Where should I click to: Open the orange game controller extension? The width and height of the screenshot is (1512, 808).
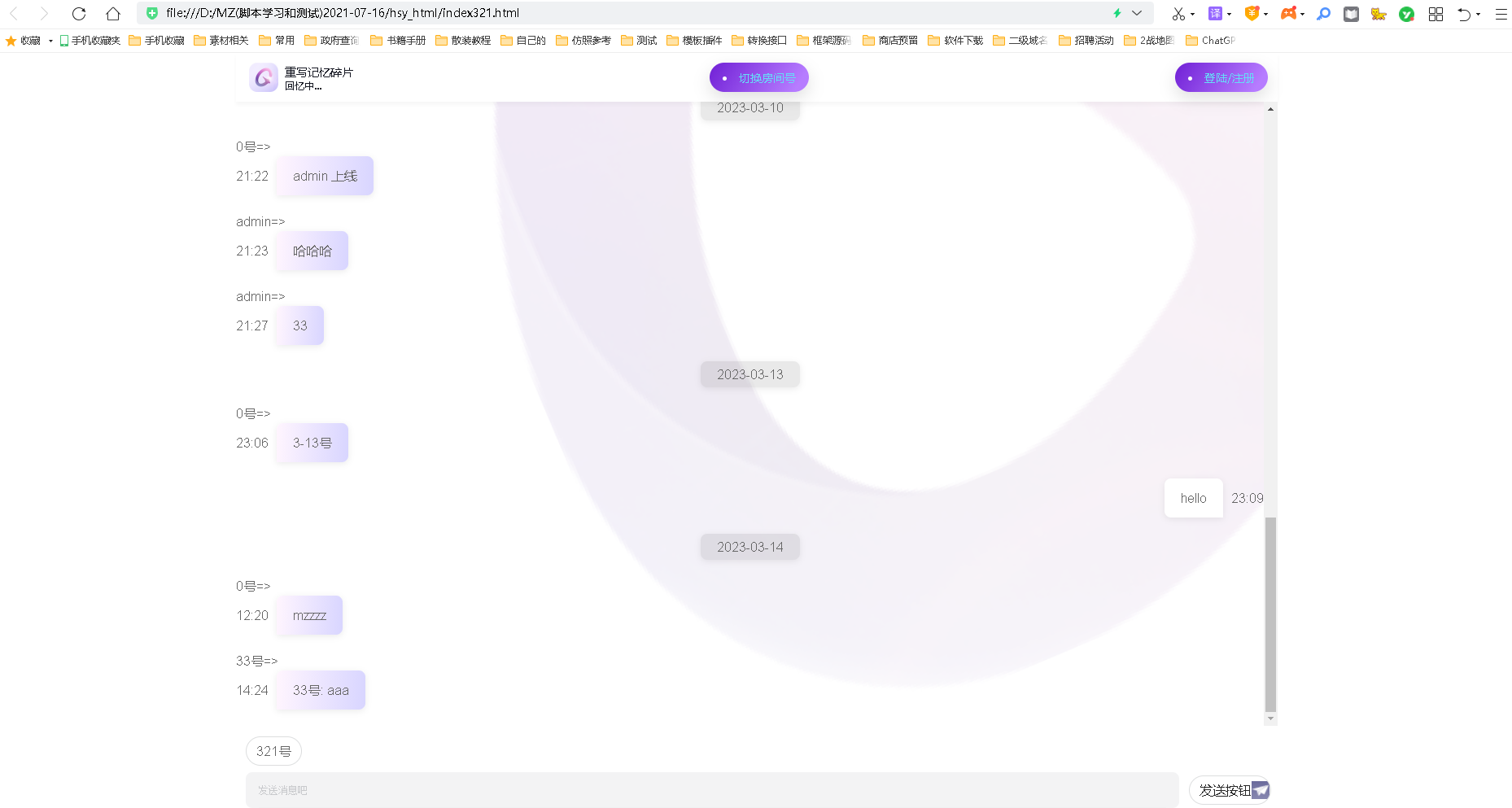tap(1288, 13)
